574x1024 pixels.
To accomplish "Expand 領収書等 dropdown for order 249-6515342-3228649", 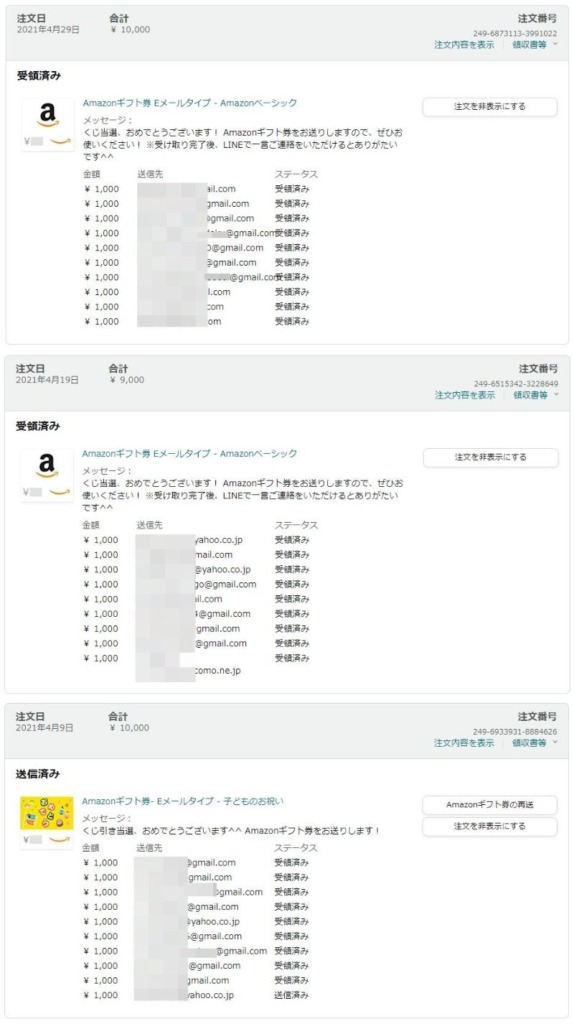I will pos(530,395).
